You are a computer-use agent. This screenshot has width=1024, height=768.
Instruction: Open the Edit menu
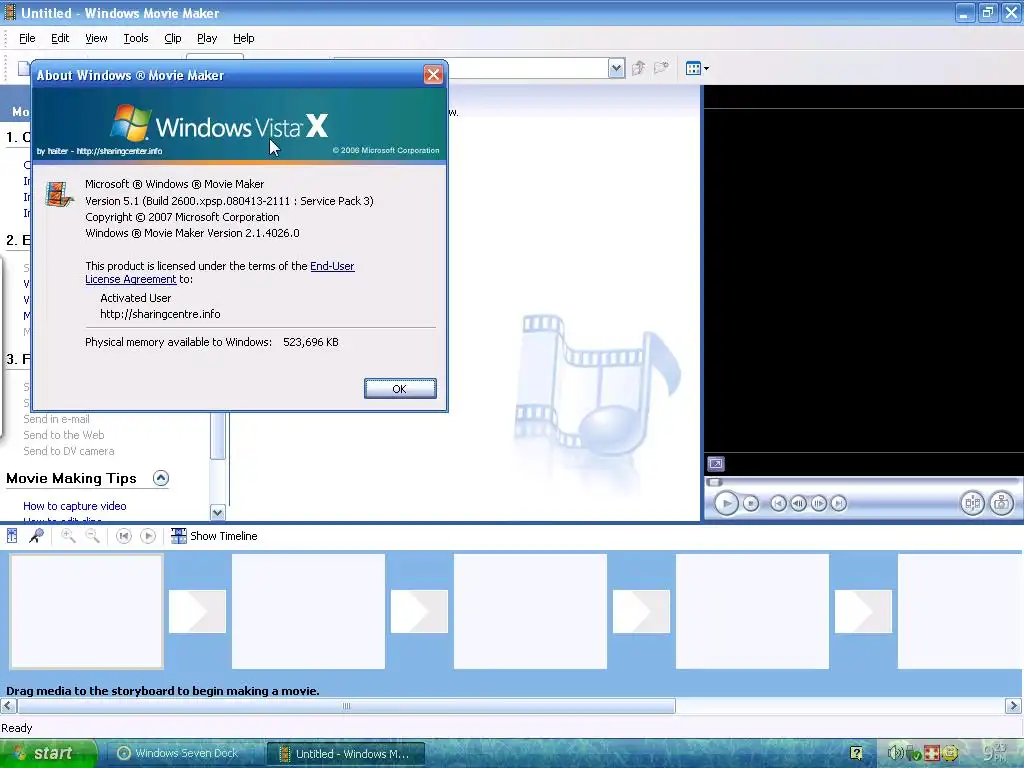point(60,38)
